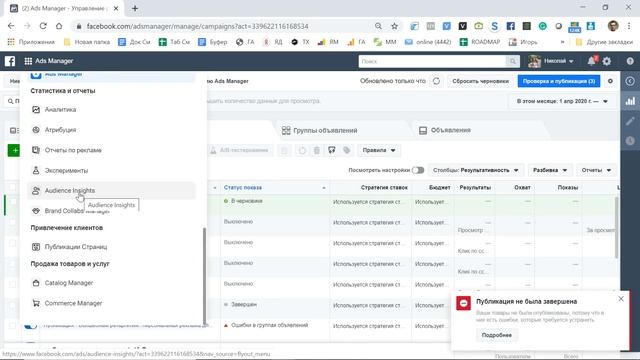This screenshot has width=640, height=360.
Task: Click the Стратегия ставок column header
Action: pyautogui.click(x=384, y=188)
